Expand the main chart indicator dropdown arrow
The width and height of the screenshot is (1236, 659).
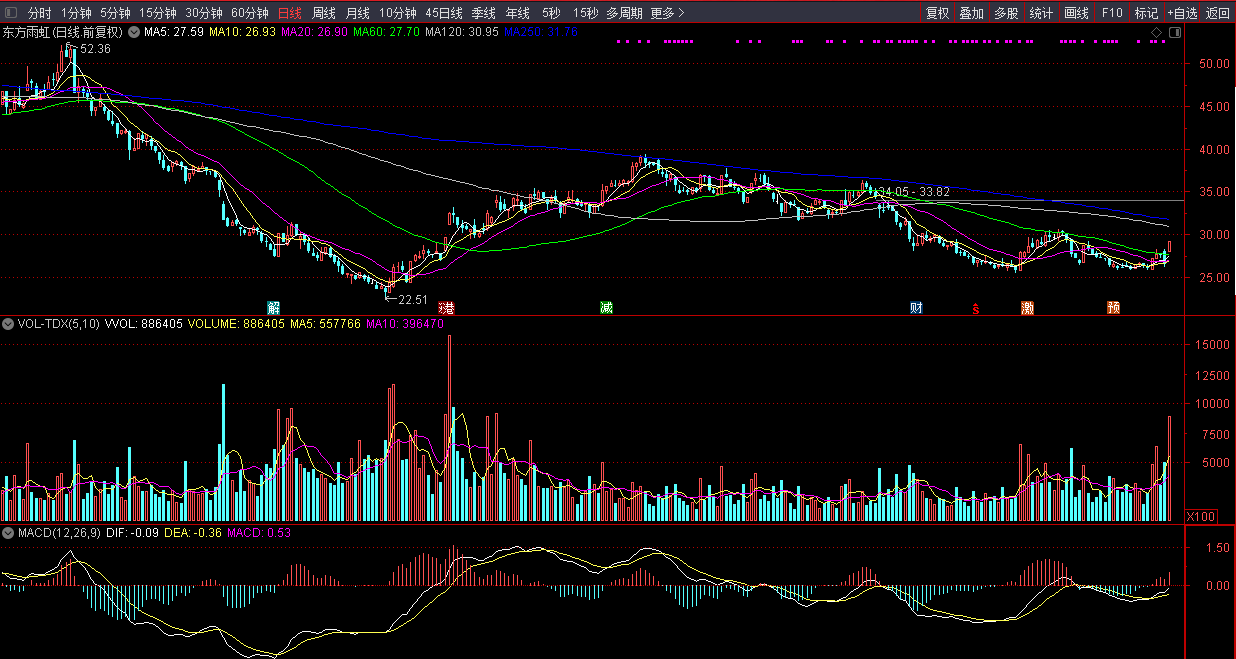point(135,32)
